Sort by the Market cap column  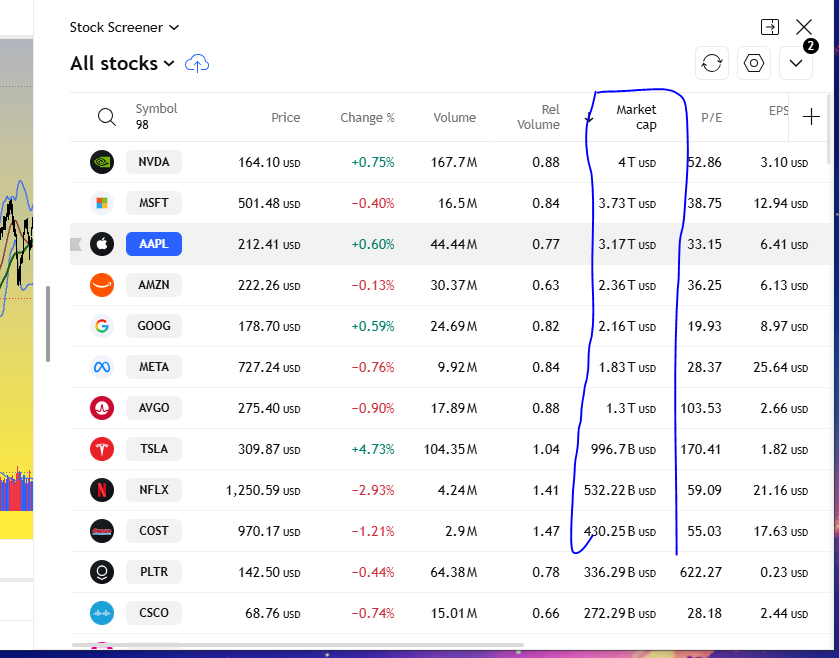coord(636,117)
